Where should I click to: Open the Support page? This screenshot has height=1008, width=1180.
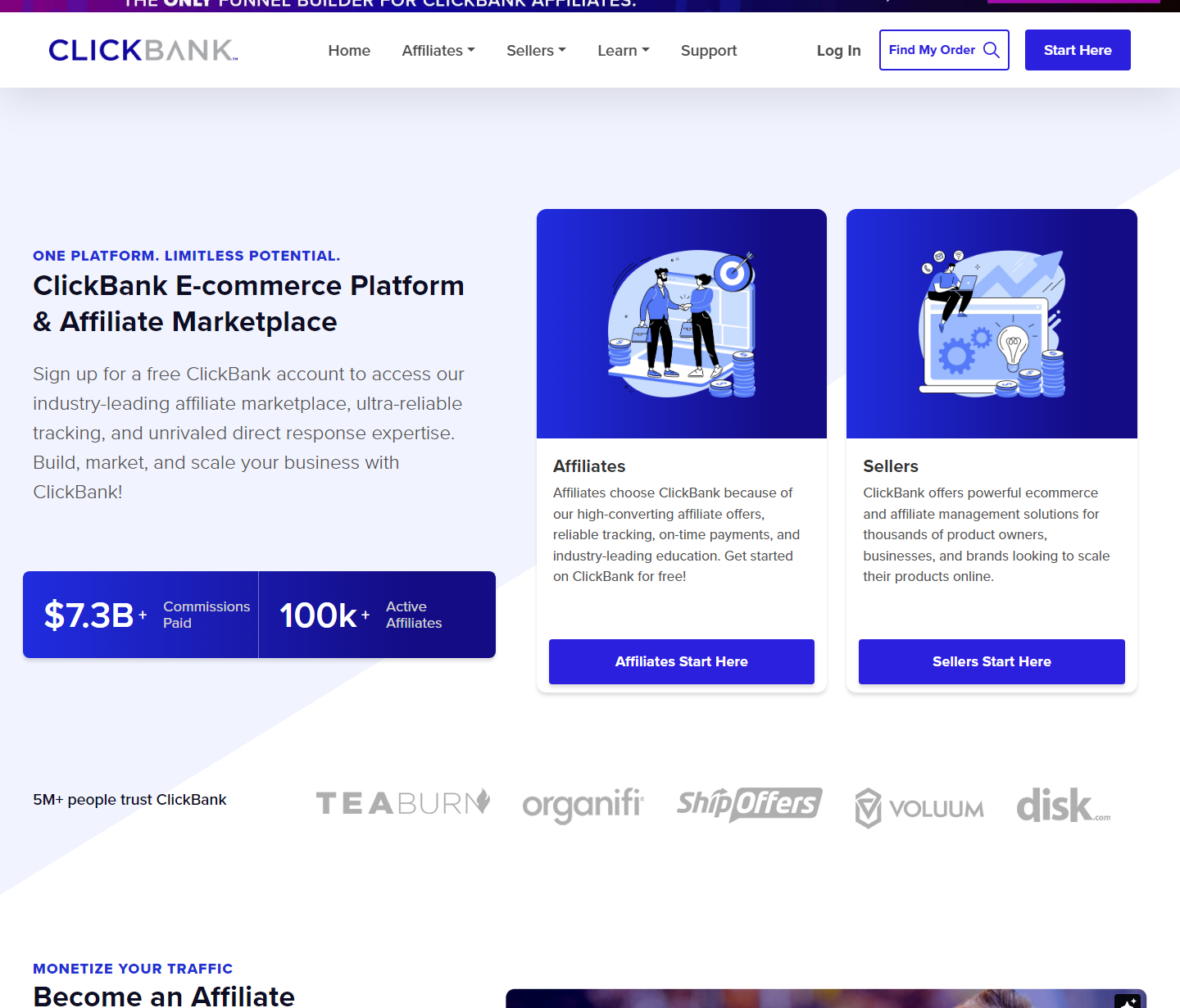[x=709, y=51]
